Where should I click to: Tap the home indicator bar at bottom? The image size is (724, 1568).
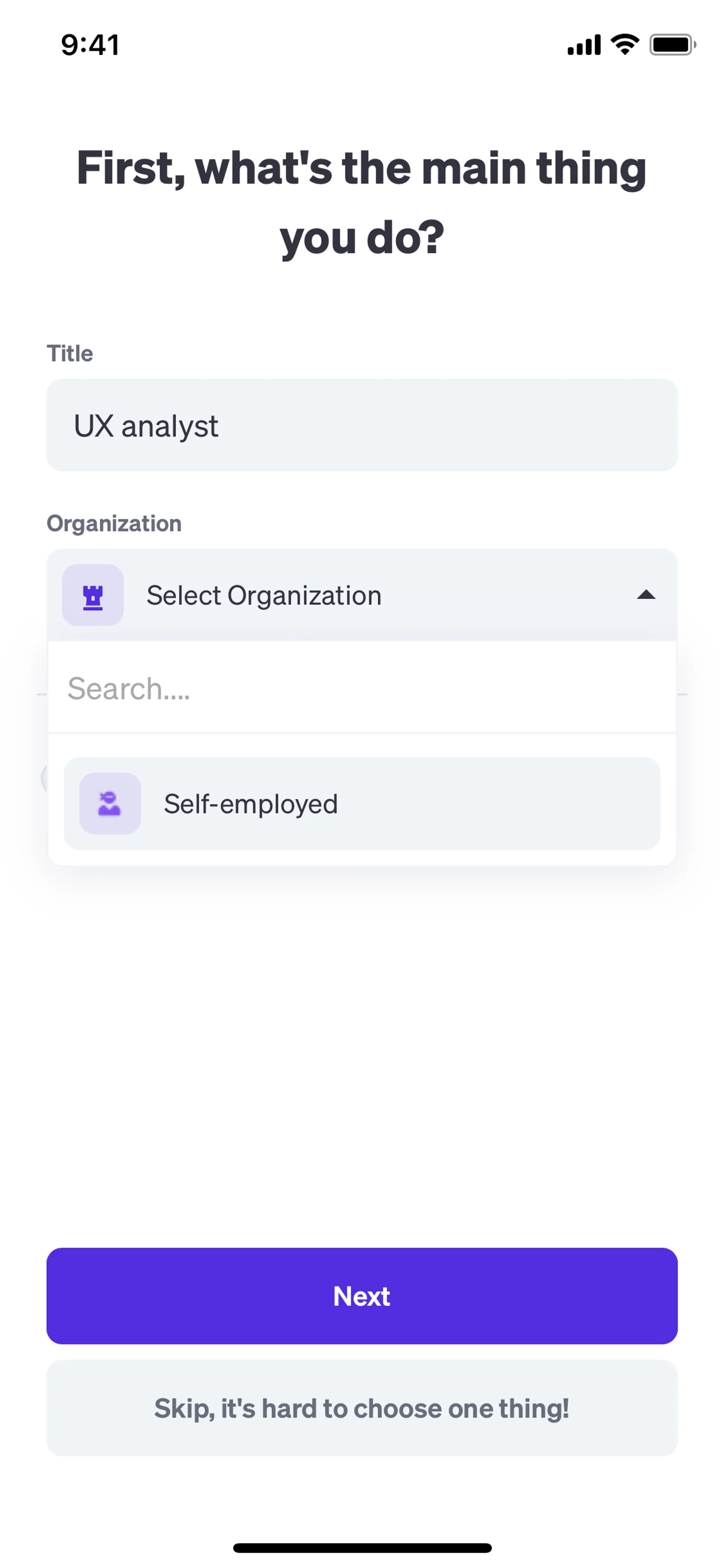(x=361, y=1548)
